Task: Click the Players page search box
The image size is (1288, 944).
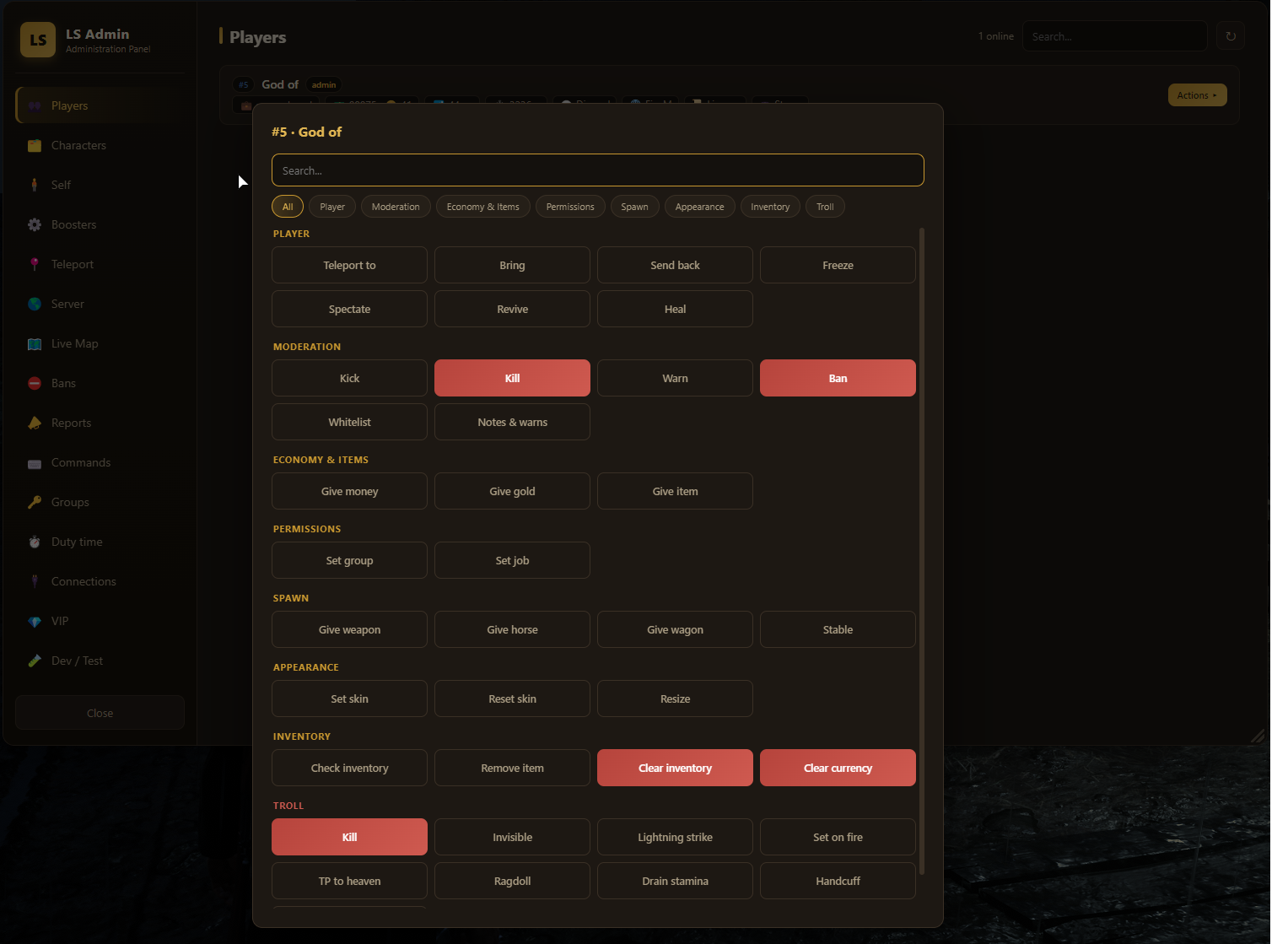Action: 1114,36
